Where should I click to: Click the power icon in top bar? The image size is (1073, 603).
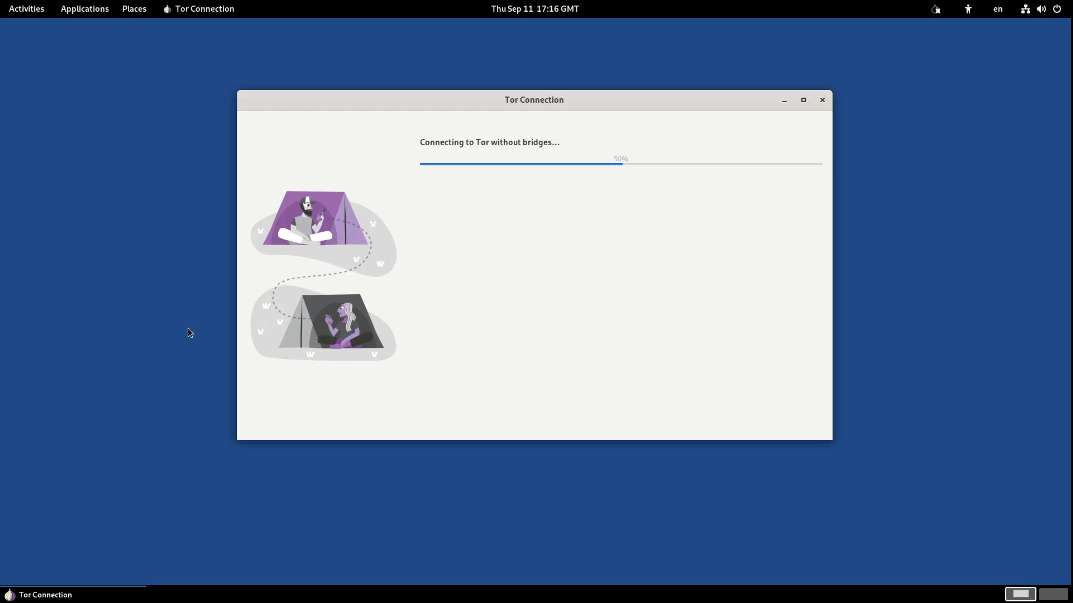tap(1057, 9)
